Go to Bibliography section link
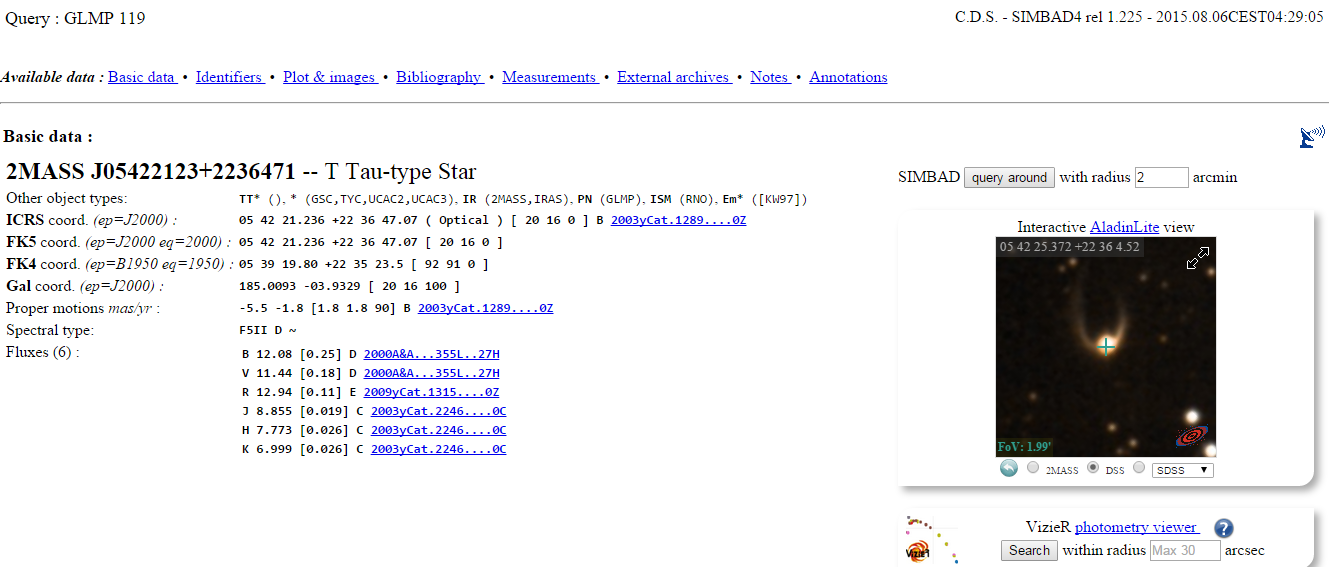The height and width of the screenshot is (567, 1335). [438, 77]
